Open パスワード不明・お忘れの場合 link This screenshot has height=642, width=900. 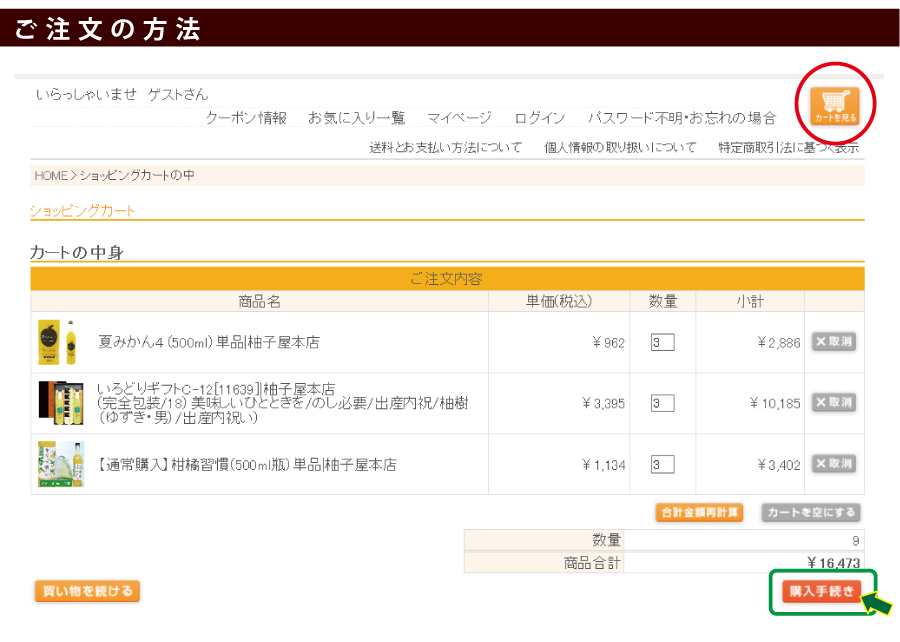[681, 118]
